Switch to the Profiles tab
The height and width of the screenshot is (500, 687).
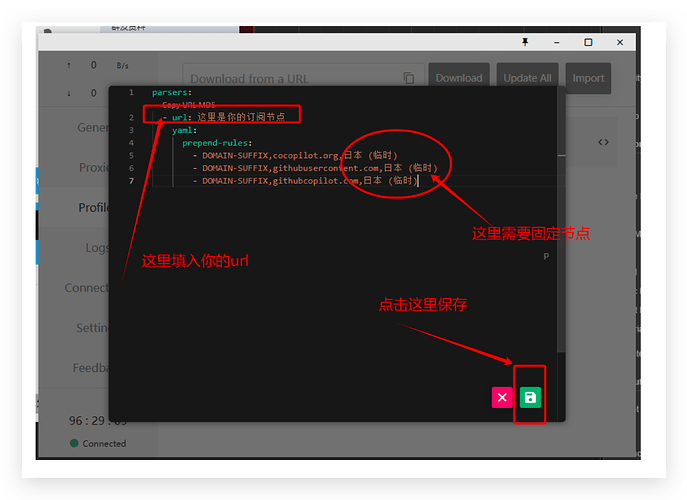pos(94,207)
